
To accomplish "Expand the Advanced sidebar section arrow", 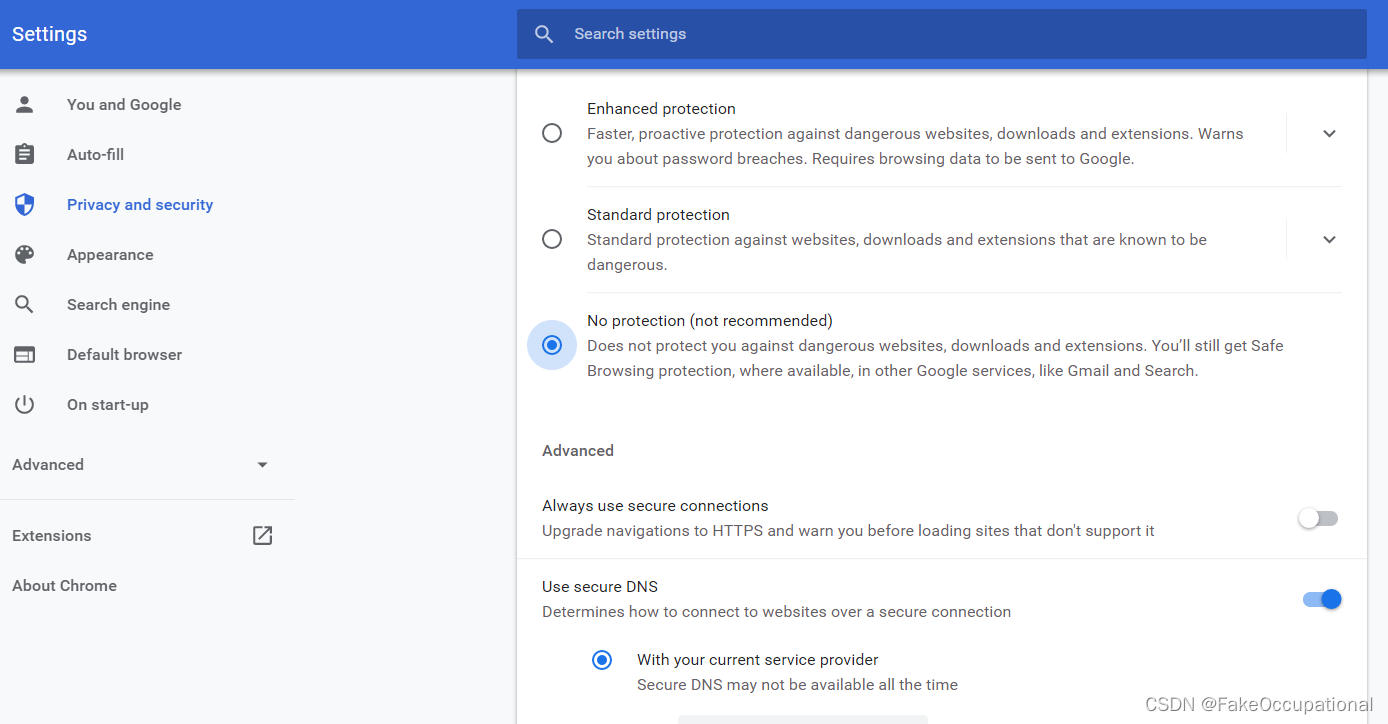I will [262, 465].
